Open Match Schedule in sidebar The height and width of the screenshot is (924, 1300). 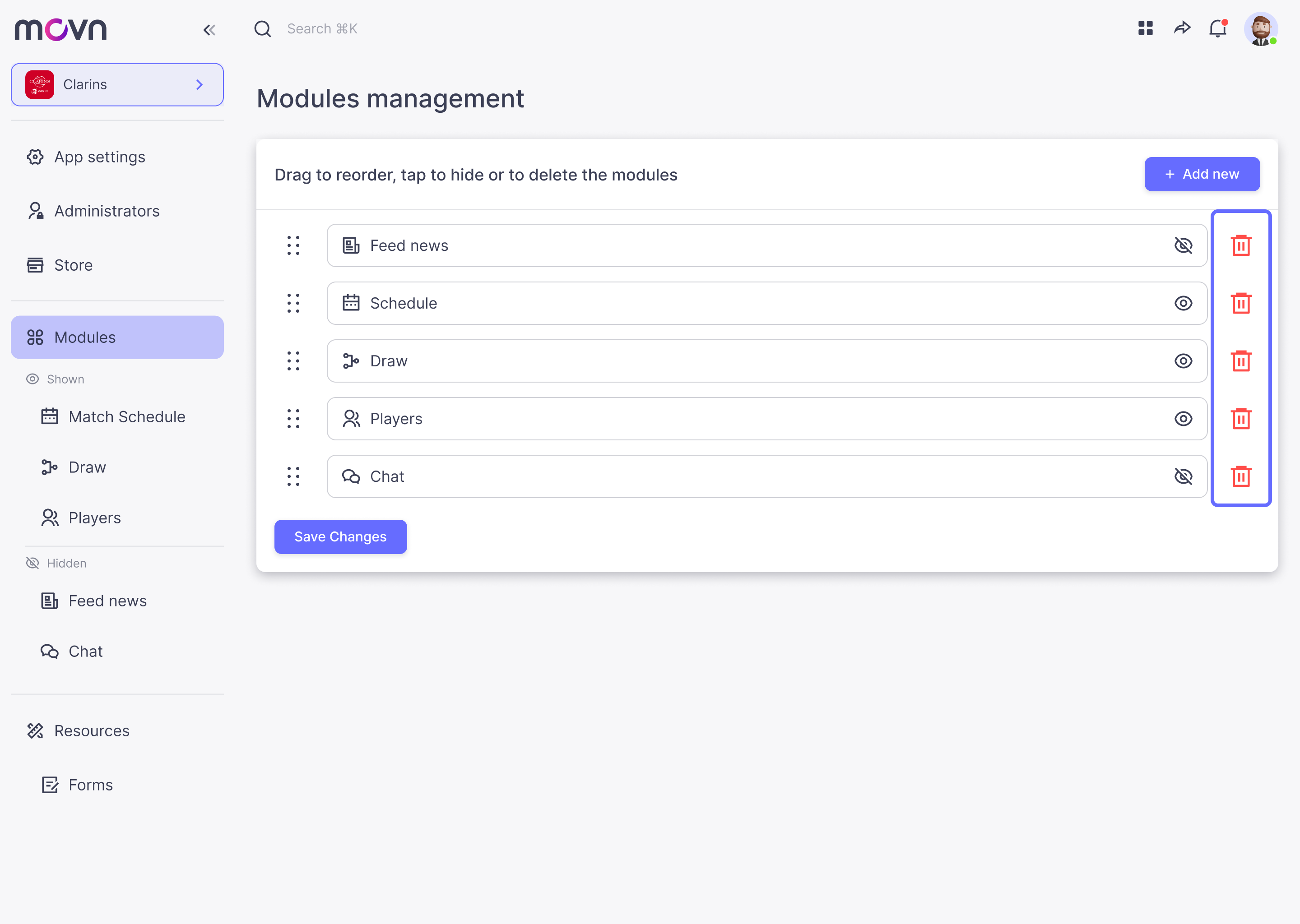point(126,417)
